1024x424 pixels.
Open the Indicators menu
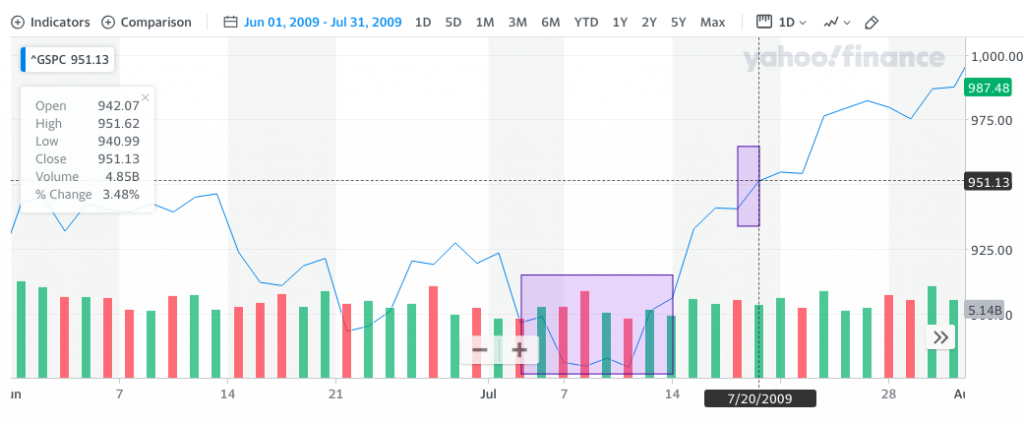coord(51,22)
